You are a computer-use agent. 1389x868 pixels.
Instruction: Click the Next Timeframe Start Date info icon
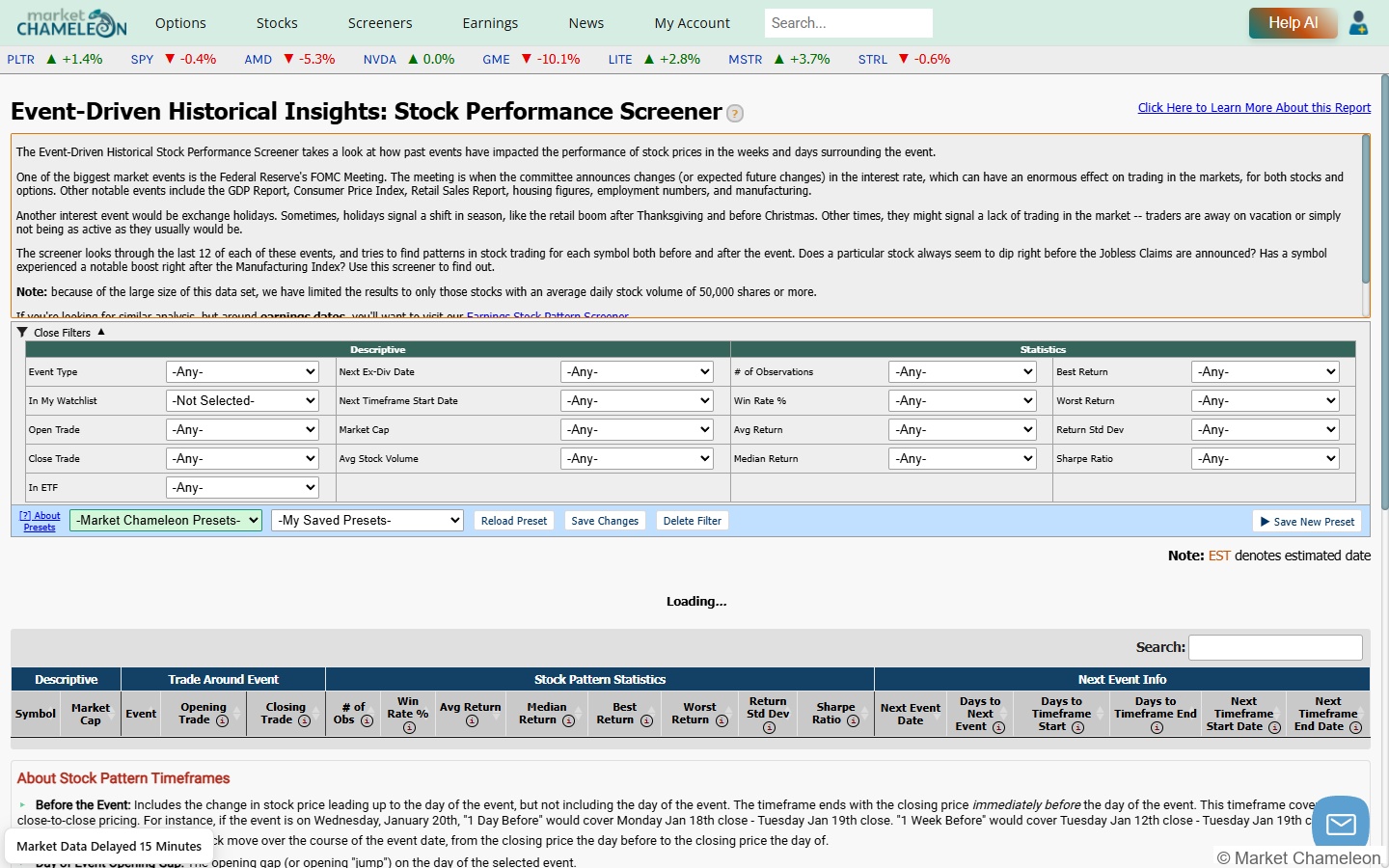[x=1274, y=728]
